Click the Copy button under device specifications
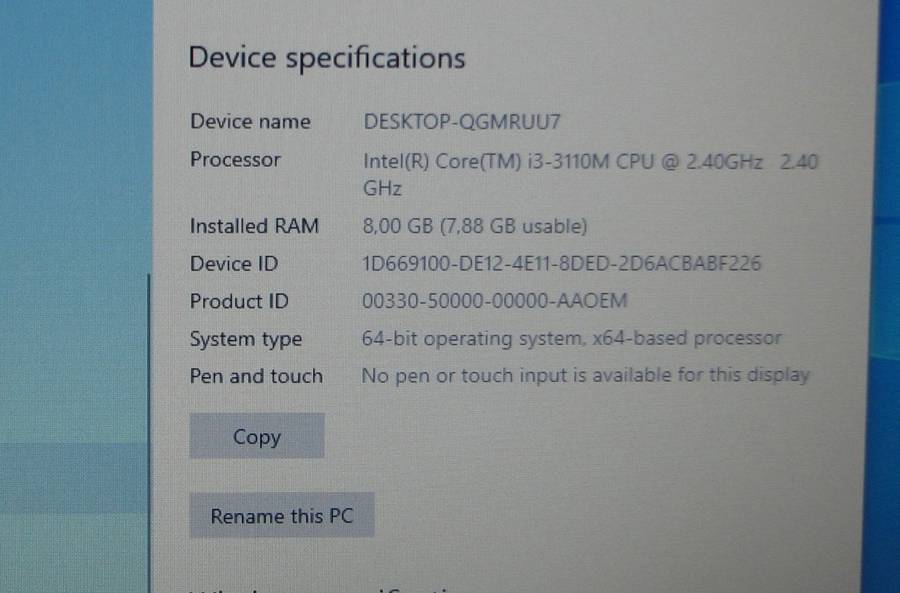This screenshot has width=900, height=593. coord(257,436)
